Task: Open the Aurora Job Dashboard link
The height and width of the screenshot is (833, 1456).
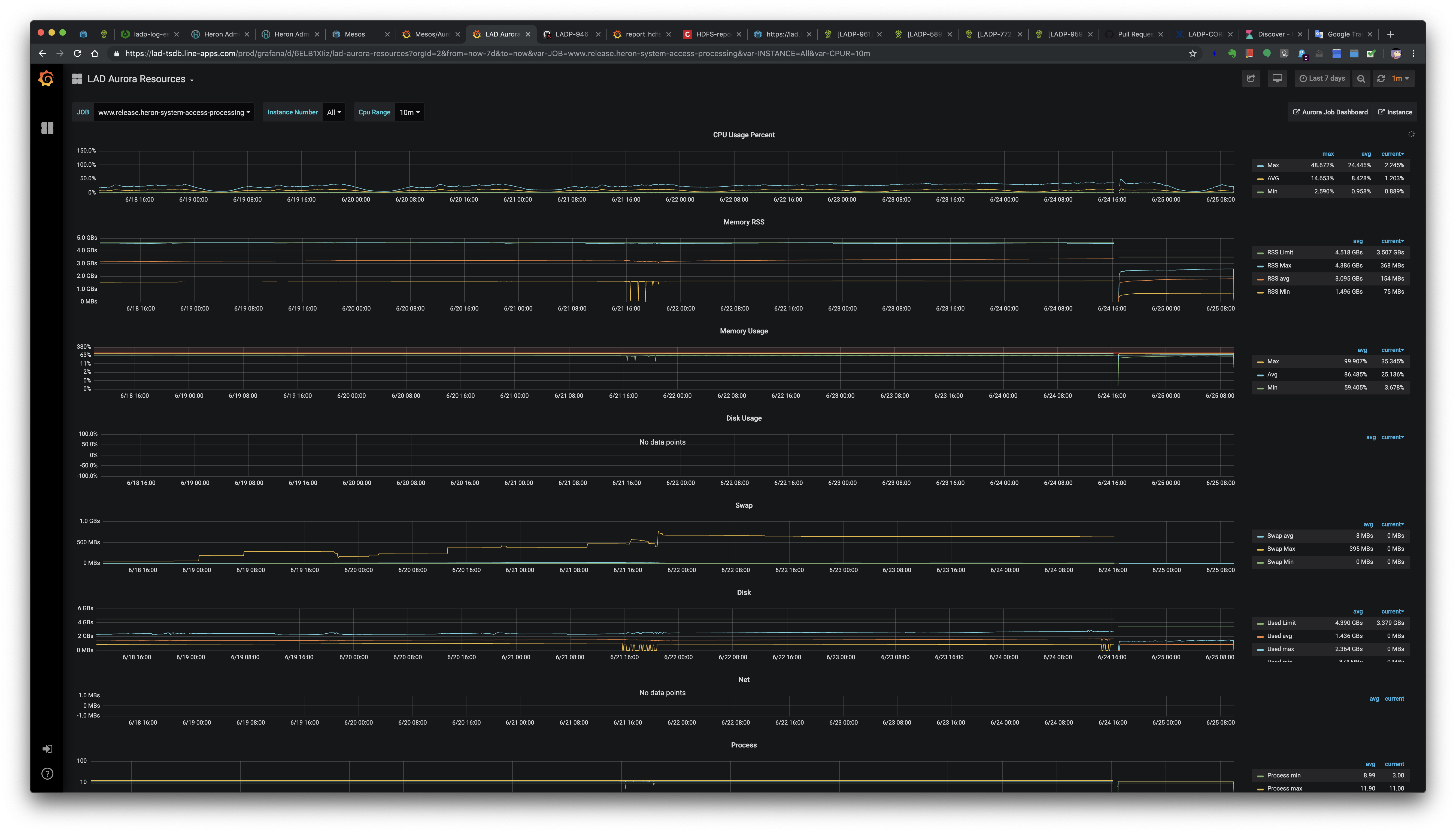Action: pos(1330,112)
